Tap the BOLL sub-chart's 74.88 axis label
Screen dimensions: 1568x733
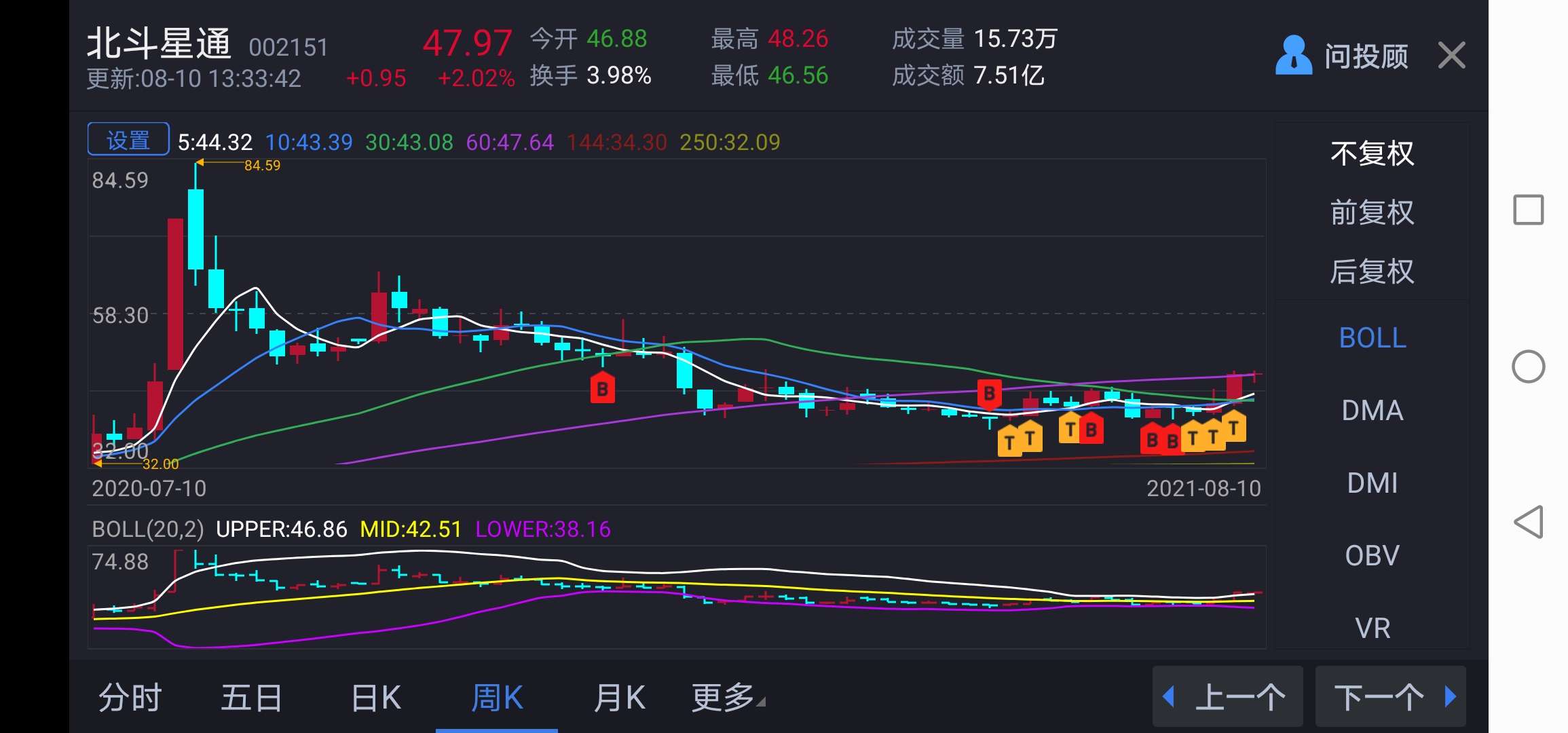pyautogui.click(x=120, y=562)
